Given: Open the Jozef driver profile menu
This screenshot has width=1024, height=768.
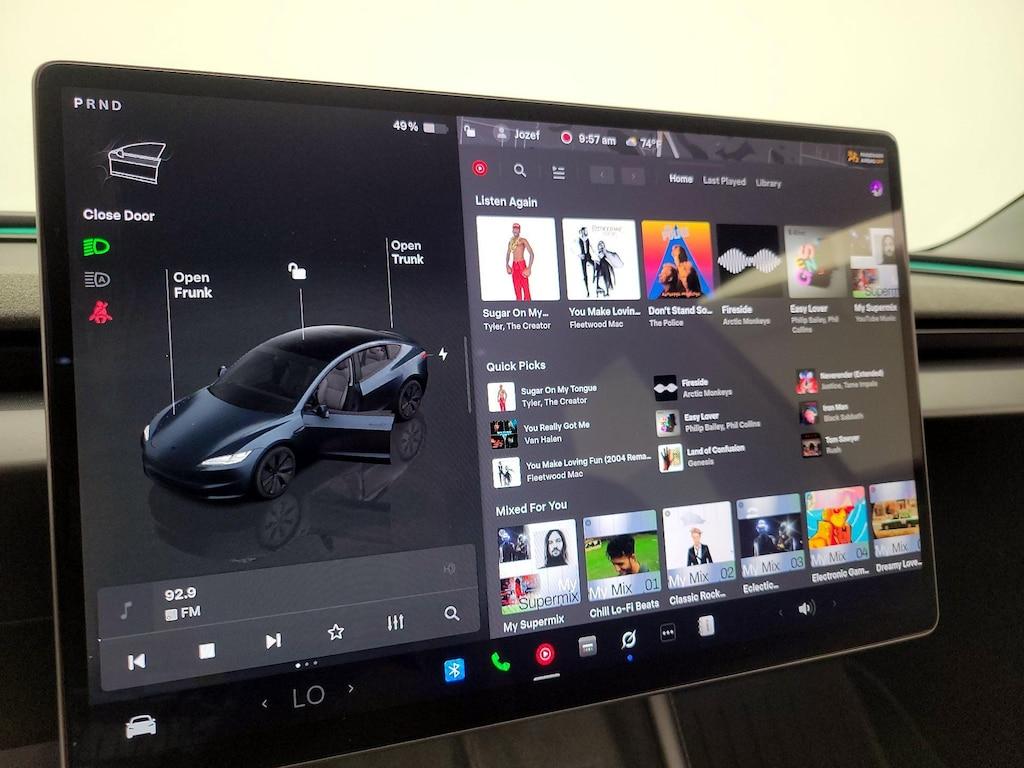Looking at the screenshot, I should coord(518,135).
